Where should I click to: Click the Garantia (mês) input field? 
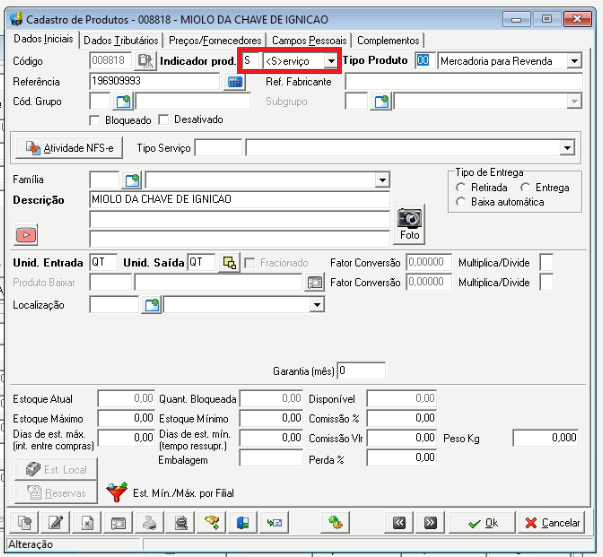[361, 370]
